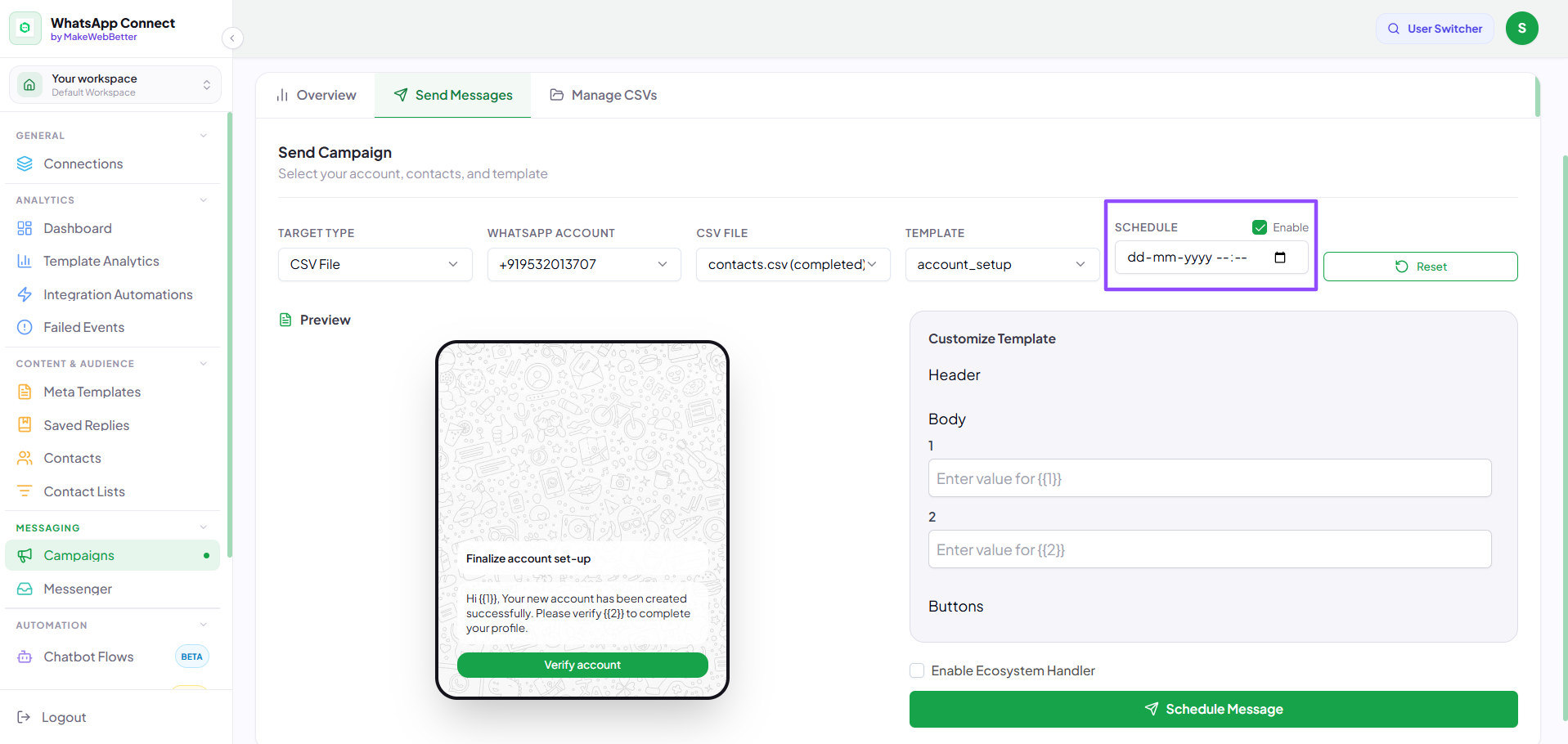Focus the Enter value for {{1}} field
The image size is (1568, 744).
coord(1210,478)
